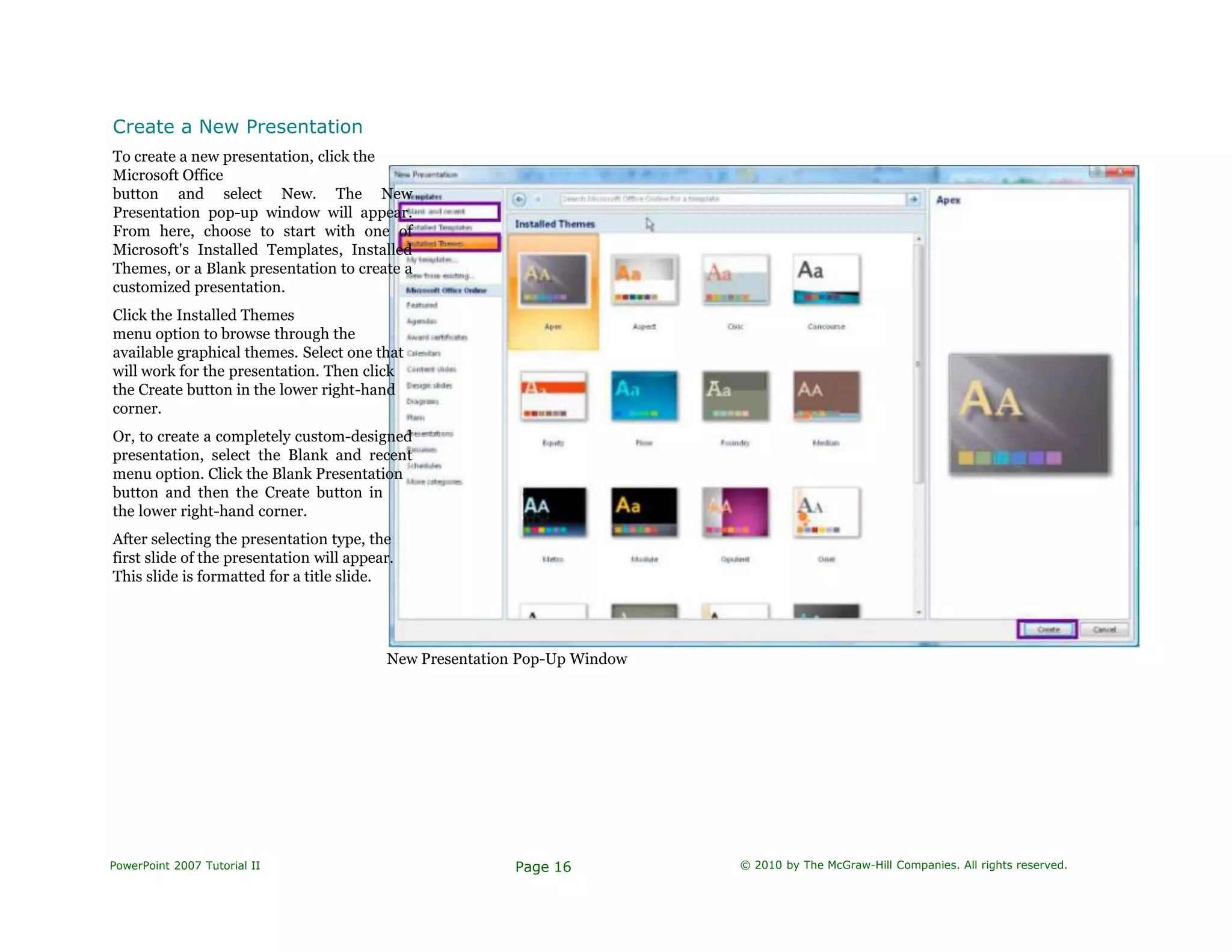Click the forward arrow next to Back
This screenshot has width=1232, height=952.
pos(538,199)
